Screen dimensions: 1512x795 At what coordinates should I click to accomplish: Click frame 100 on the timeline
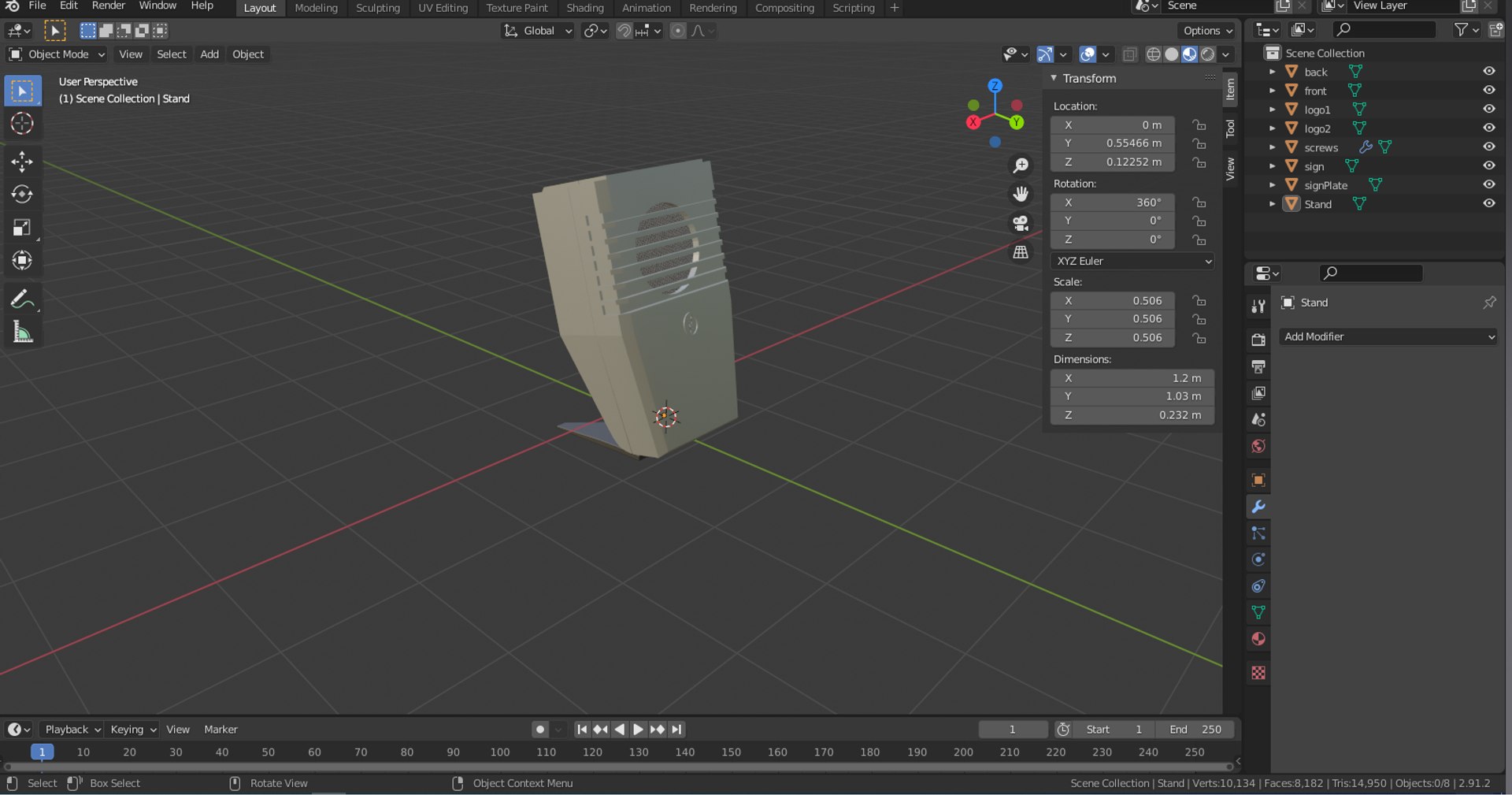click(x=500, y=752)
